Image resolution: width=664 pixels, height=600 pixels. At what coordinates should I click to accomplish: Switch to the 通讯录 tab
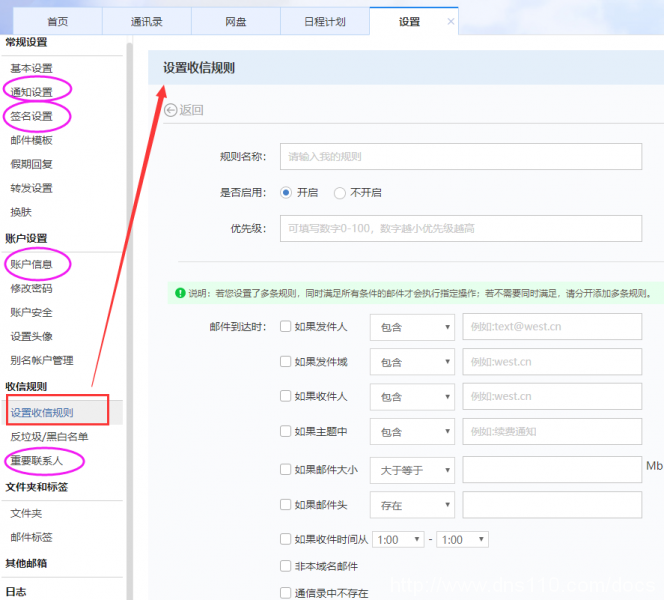click(x=147, y=22)
